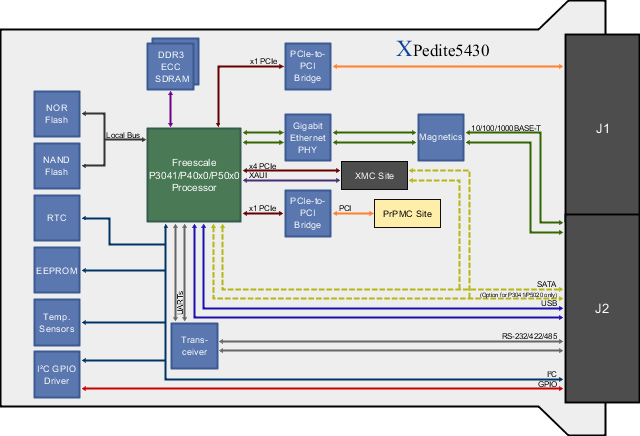The height and width of the screenshot is (436, 640).
Task: Select the EEPROM block
Action: pos(57,270)
